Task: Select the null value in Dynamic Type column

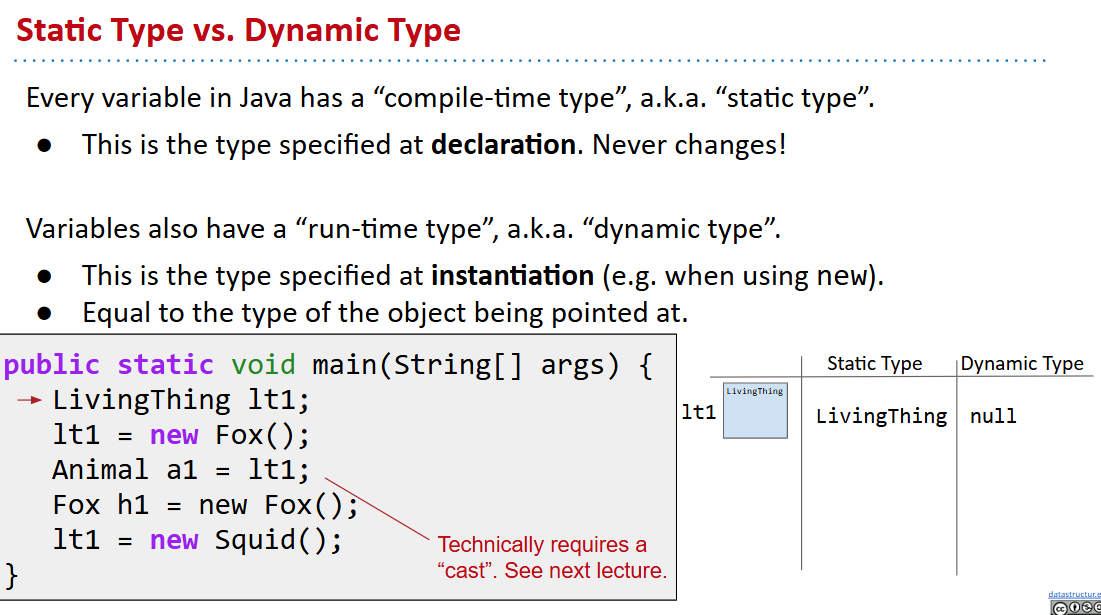Action: coord(993,416)
